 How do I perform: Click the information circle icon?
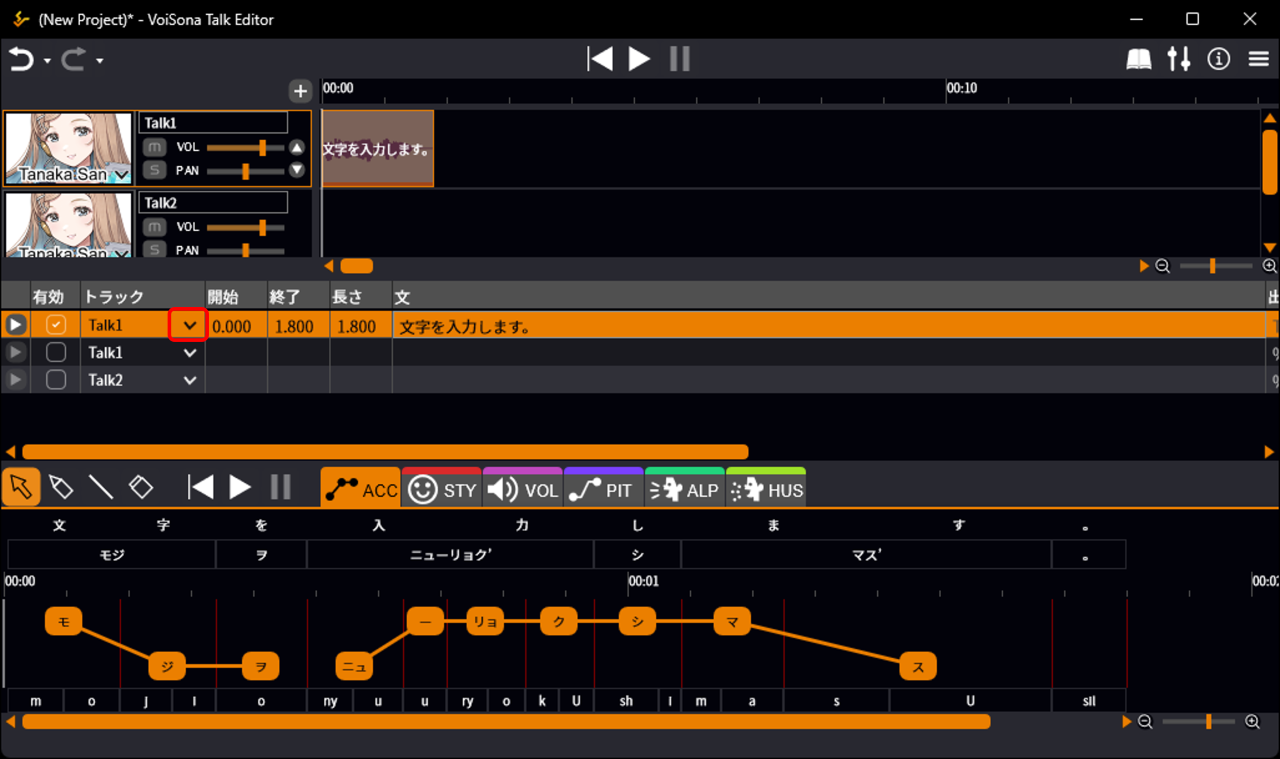1218,60
